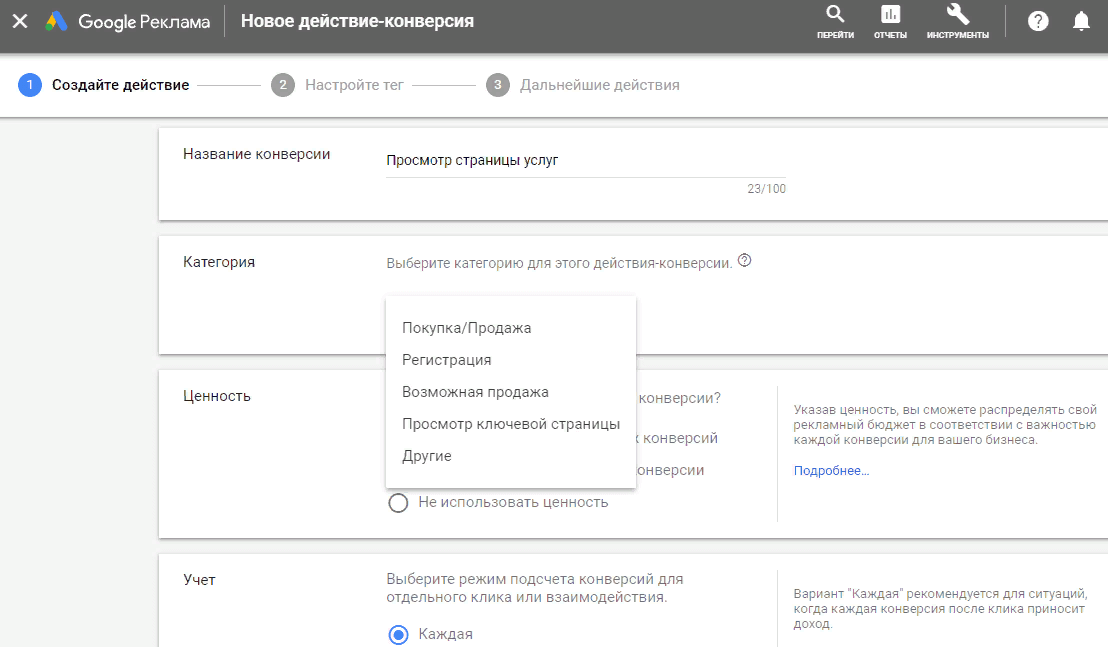
Task: Open the Tools (Инструменты) wrench icon
Action: pyautogui.click(x=957, y=15)
